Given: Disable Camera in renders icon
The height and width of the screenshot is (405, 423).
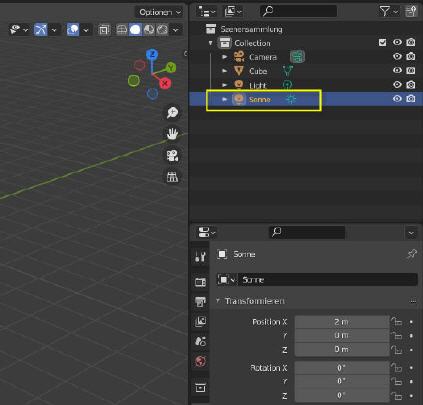Looking at the screenshot, I should [x=411, y=56].
